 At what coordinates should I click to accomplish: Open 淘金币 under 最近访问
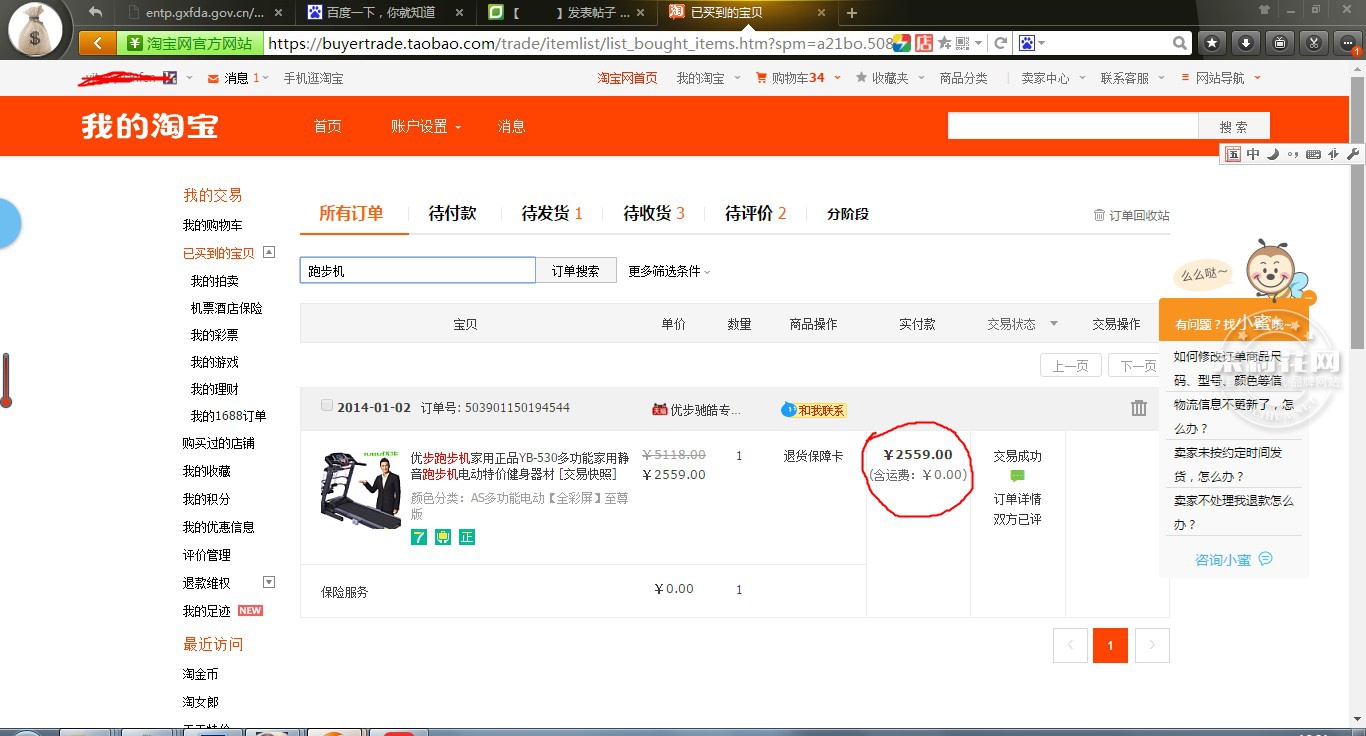point(200,674)
